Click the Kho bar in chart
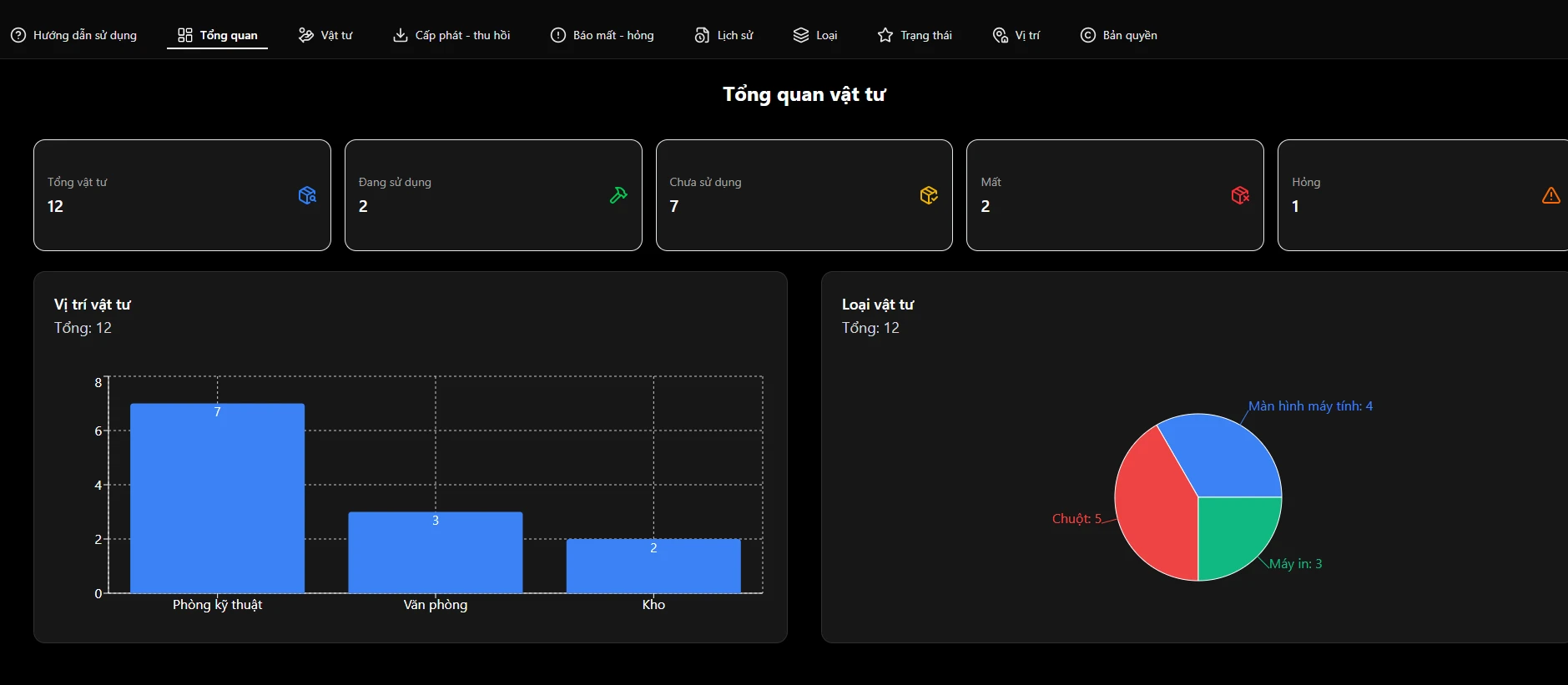 tap(653, 567)
